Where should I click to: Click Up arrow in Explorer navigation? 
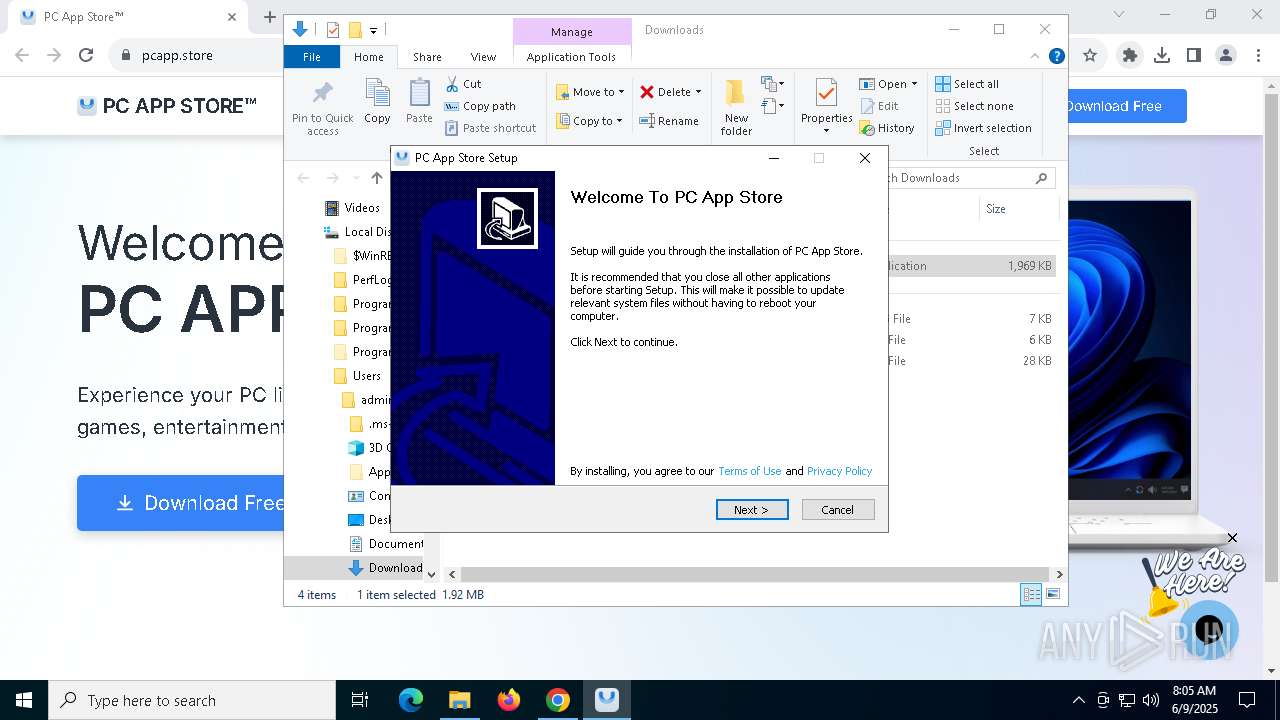coord(376,178)
